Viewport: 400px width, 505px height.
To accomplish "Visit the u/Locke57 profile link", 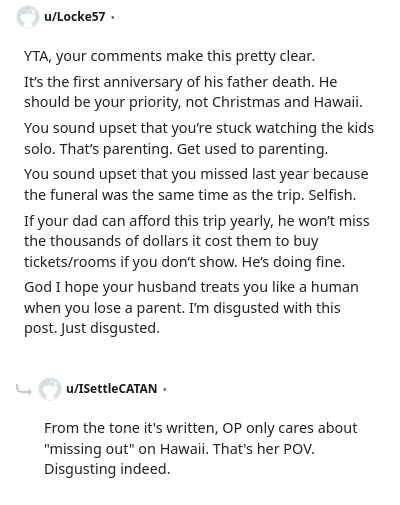I will pos(75,17).
